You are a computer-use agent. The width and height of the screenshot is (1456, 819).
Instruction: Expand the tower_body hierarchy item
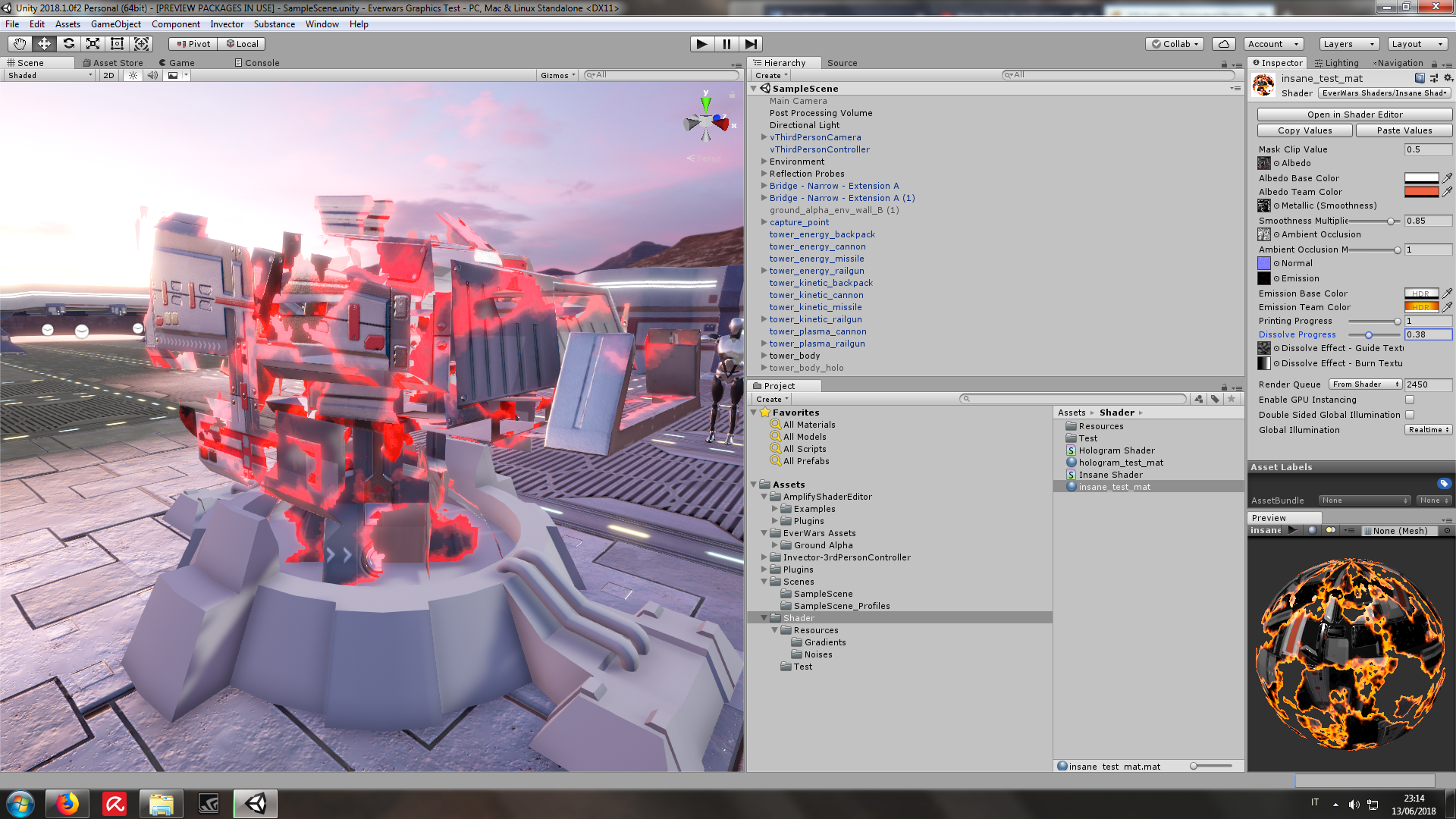pyautogui.click(x=764, y=356)
